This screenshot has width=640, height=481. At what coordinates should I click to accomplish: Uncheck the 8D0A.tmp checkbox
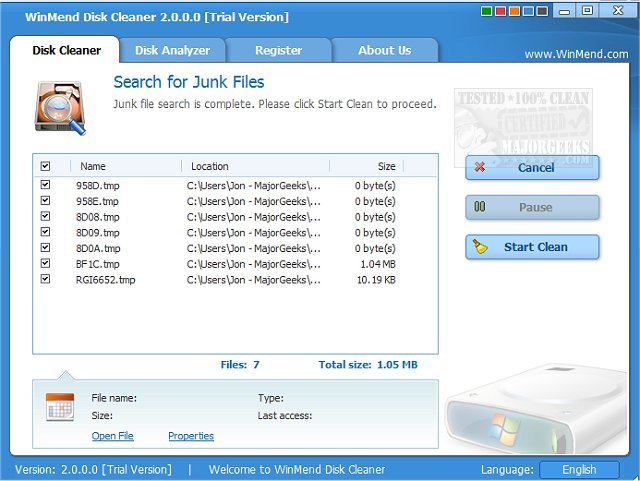tap(45, 248)
